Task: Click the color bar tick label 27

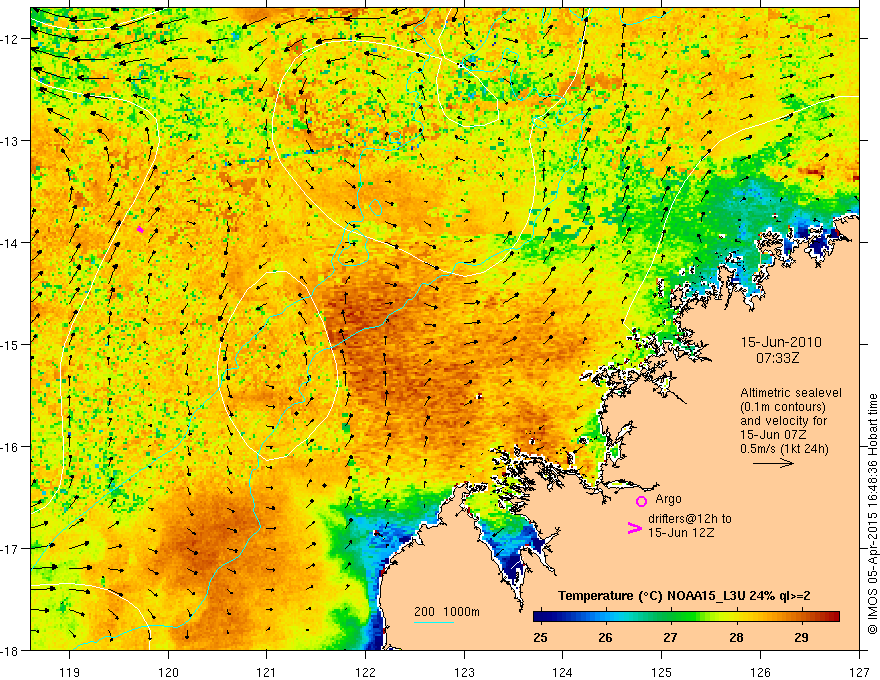Action: coord(670,638)
